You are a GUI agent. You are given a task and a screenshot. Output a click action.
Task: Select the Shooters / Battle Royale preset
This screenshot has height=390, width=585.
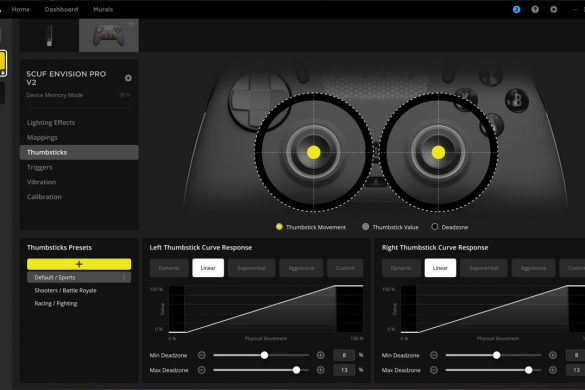pyautogui.click(x=65, y=290)
